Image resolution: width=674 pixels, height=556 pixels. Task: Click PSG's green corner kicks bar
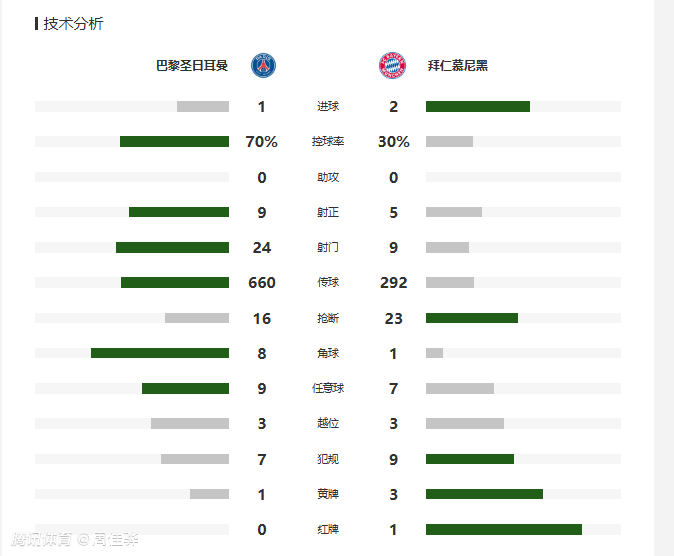point(160,353)
